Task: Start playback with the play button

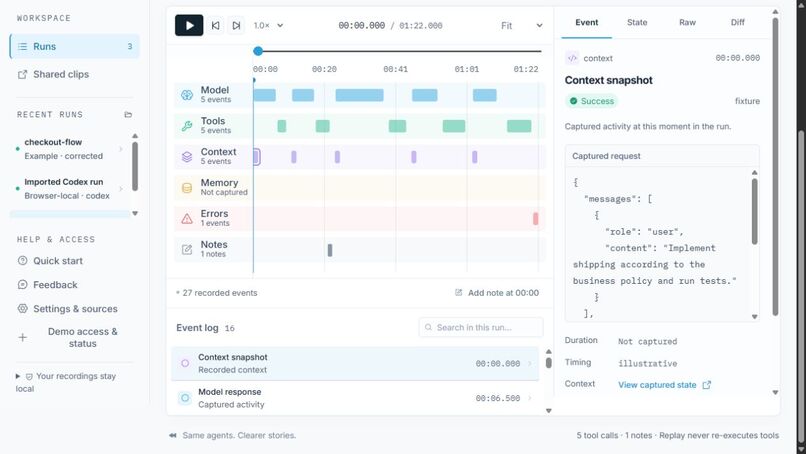Action: (189, 25)
